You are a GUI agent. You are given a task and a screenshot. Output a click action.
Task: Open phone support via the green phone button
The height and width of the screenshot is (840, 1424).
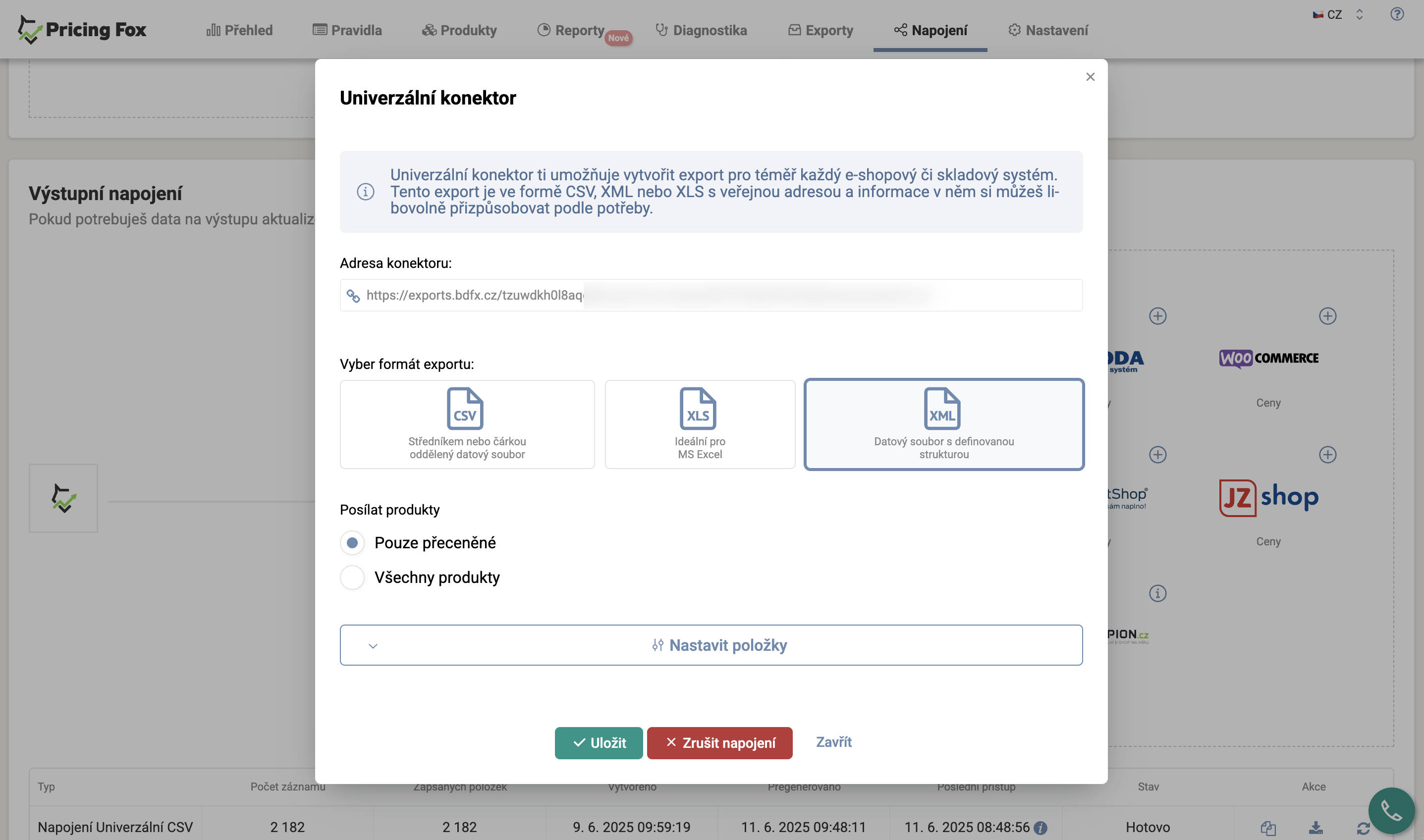coord(1392,812)
